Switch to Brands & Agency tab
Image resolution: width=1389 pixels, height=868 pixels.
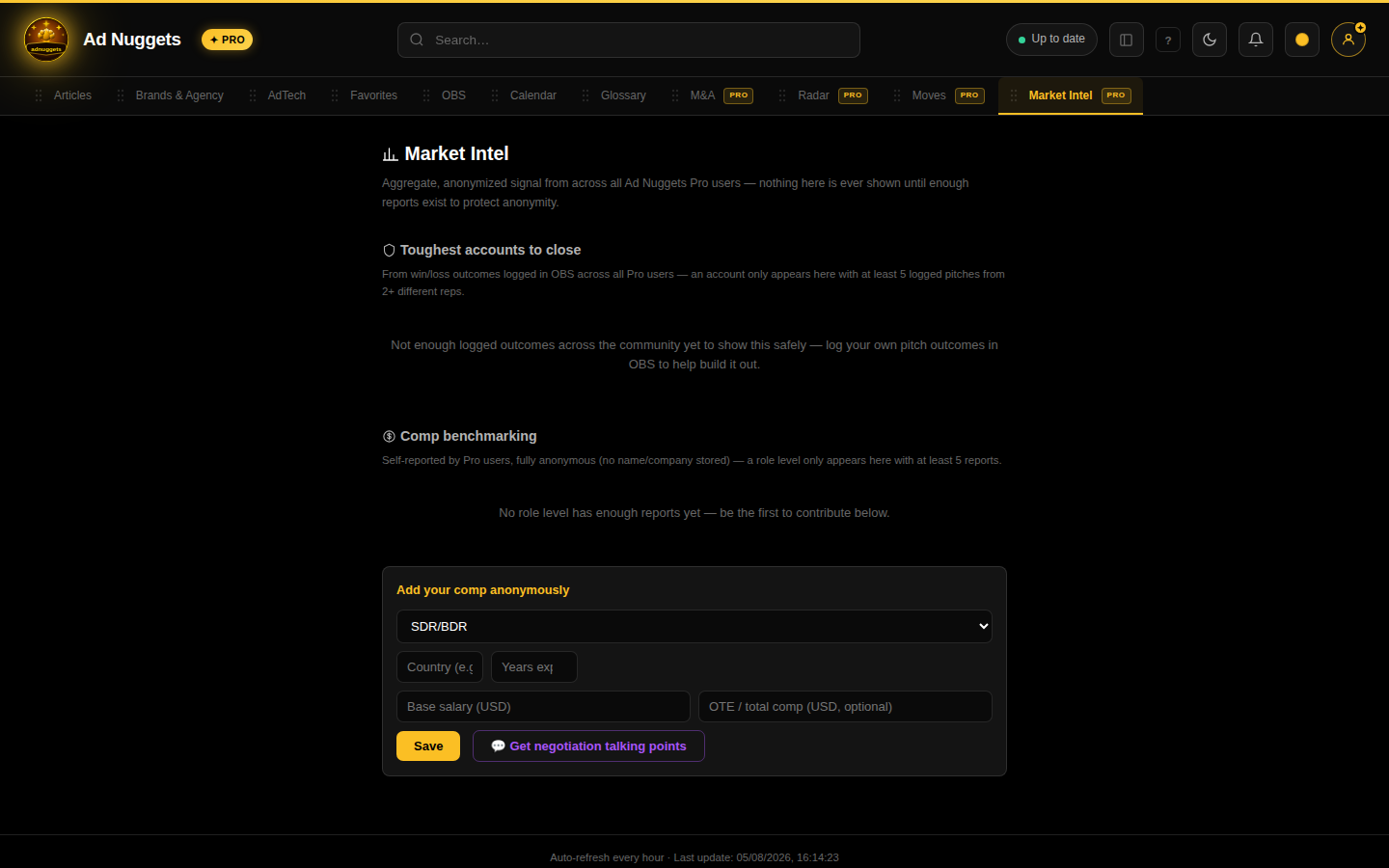(x=179, y=95)
